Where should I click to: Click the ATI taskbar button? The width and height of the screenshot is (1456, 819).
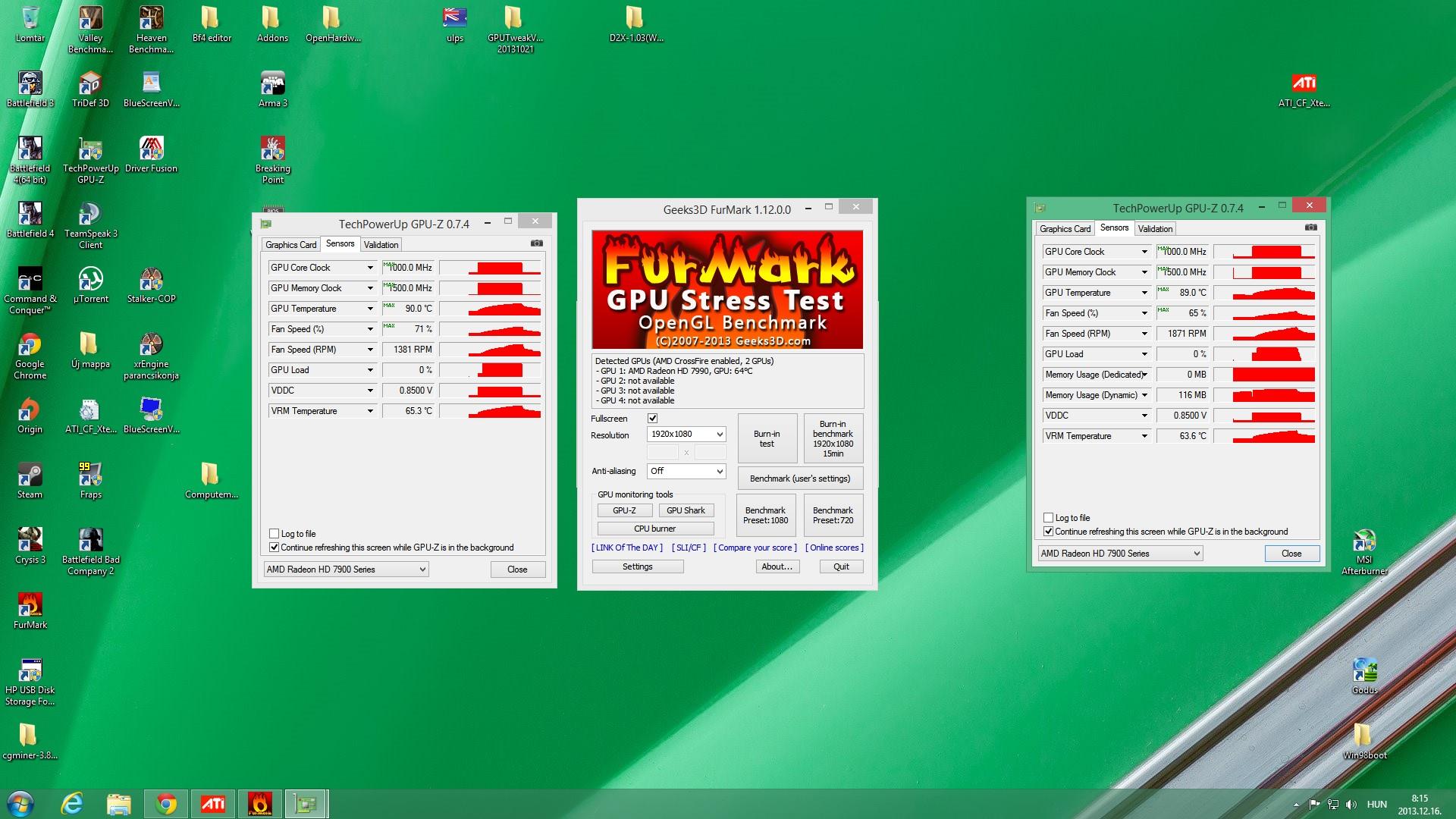pyautogui.click(x=212, y=804)
